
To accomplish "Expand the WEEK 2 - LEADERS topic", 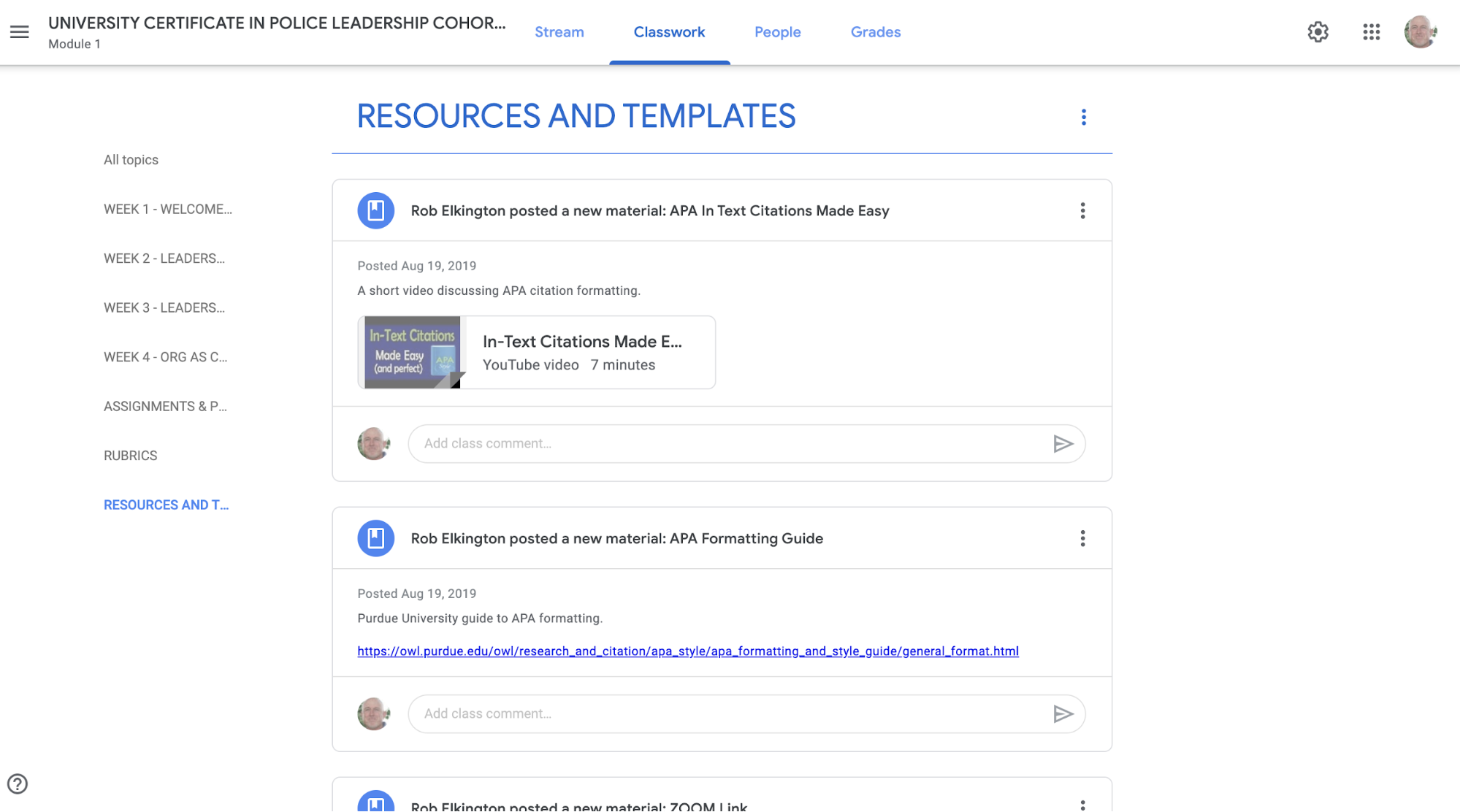I will [165, 258].
